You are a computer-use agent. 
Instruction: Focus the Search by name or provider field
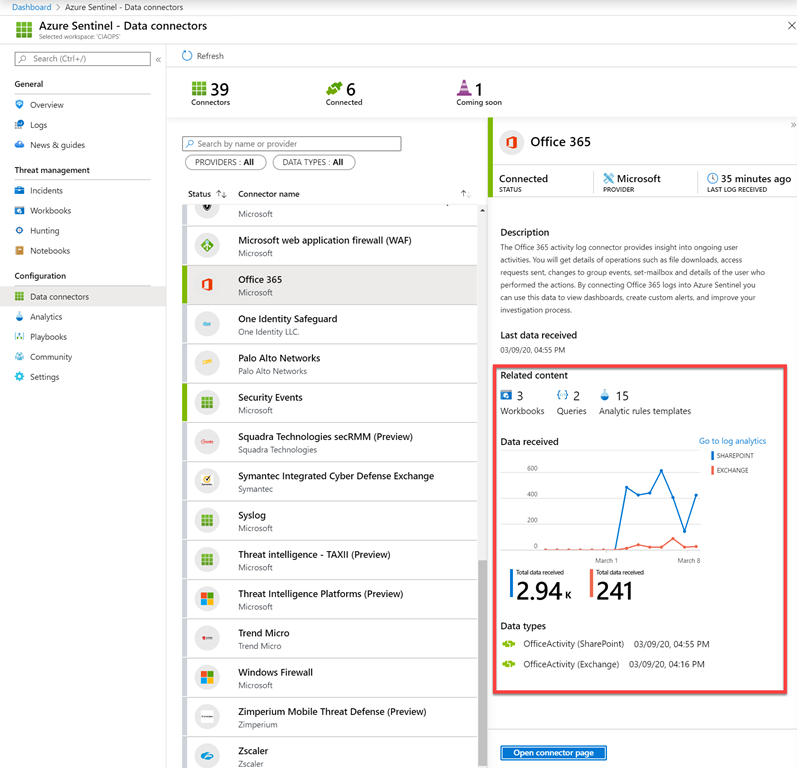[297, 144]
